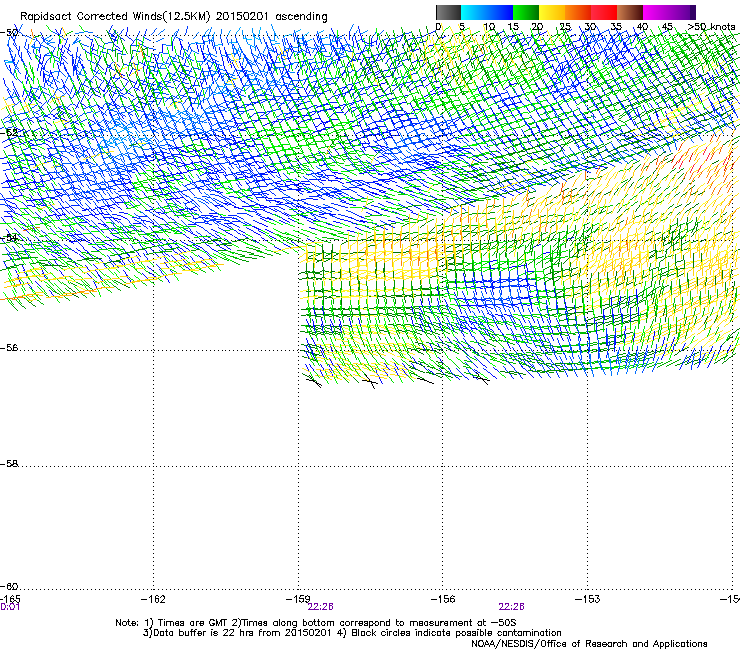Click the title "Rapidscat Corrected Winds(12.5KM) 20150201 ascending"
Screen dimensions: 740x650
174,17
